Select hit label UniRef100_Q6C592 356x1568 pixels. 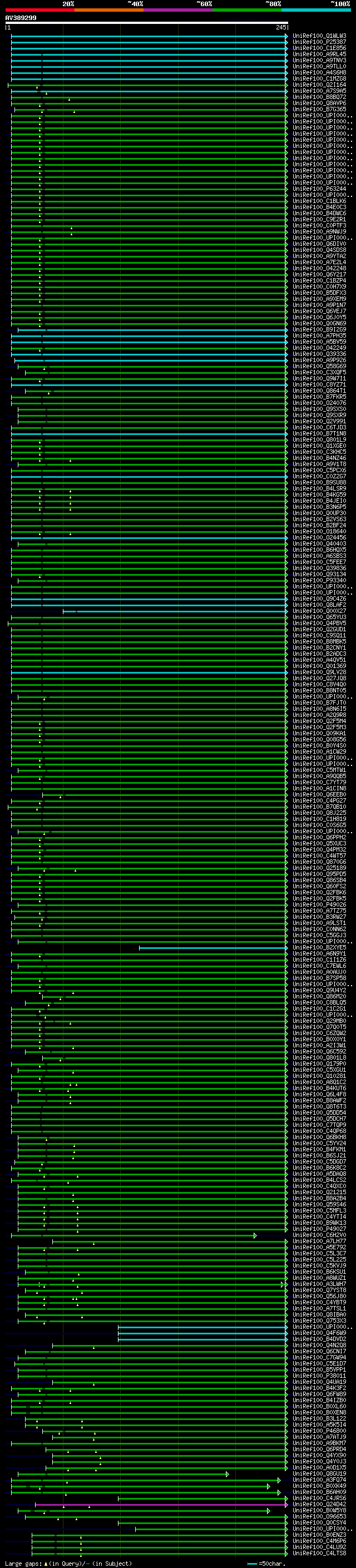tap(319, 1051)
